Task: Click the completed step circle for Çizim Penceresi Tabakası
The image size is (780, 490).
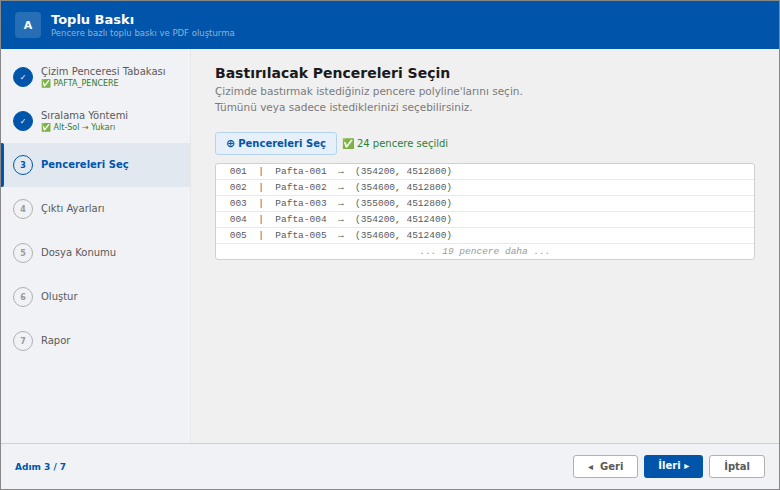Action: [x=23, y=77]
